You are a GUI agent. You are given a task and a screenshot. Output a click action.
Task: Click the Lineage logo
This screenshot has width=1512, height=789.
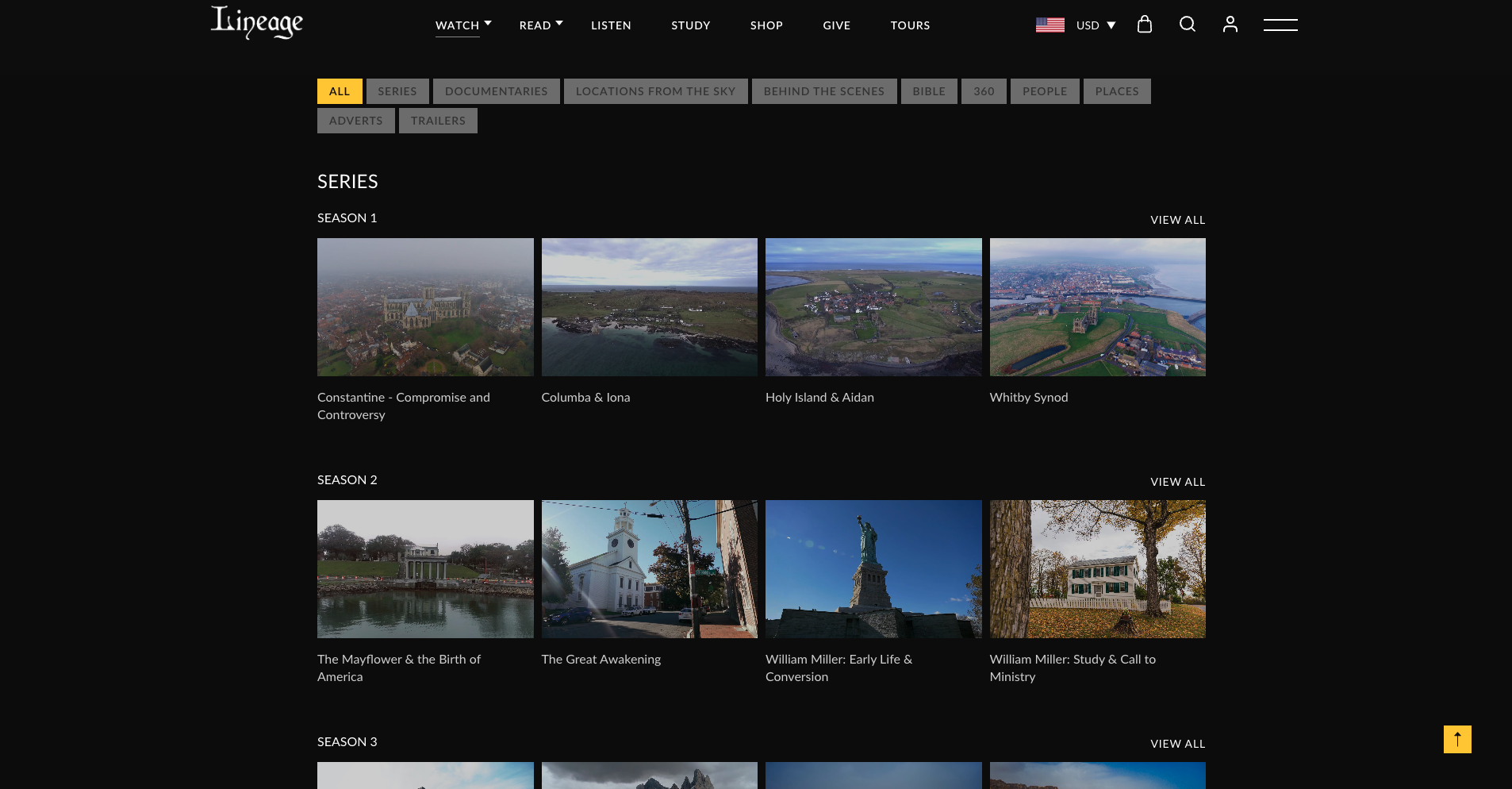coord(256,23)
